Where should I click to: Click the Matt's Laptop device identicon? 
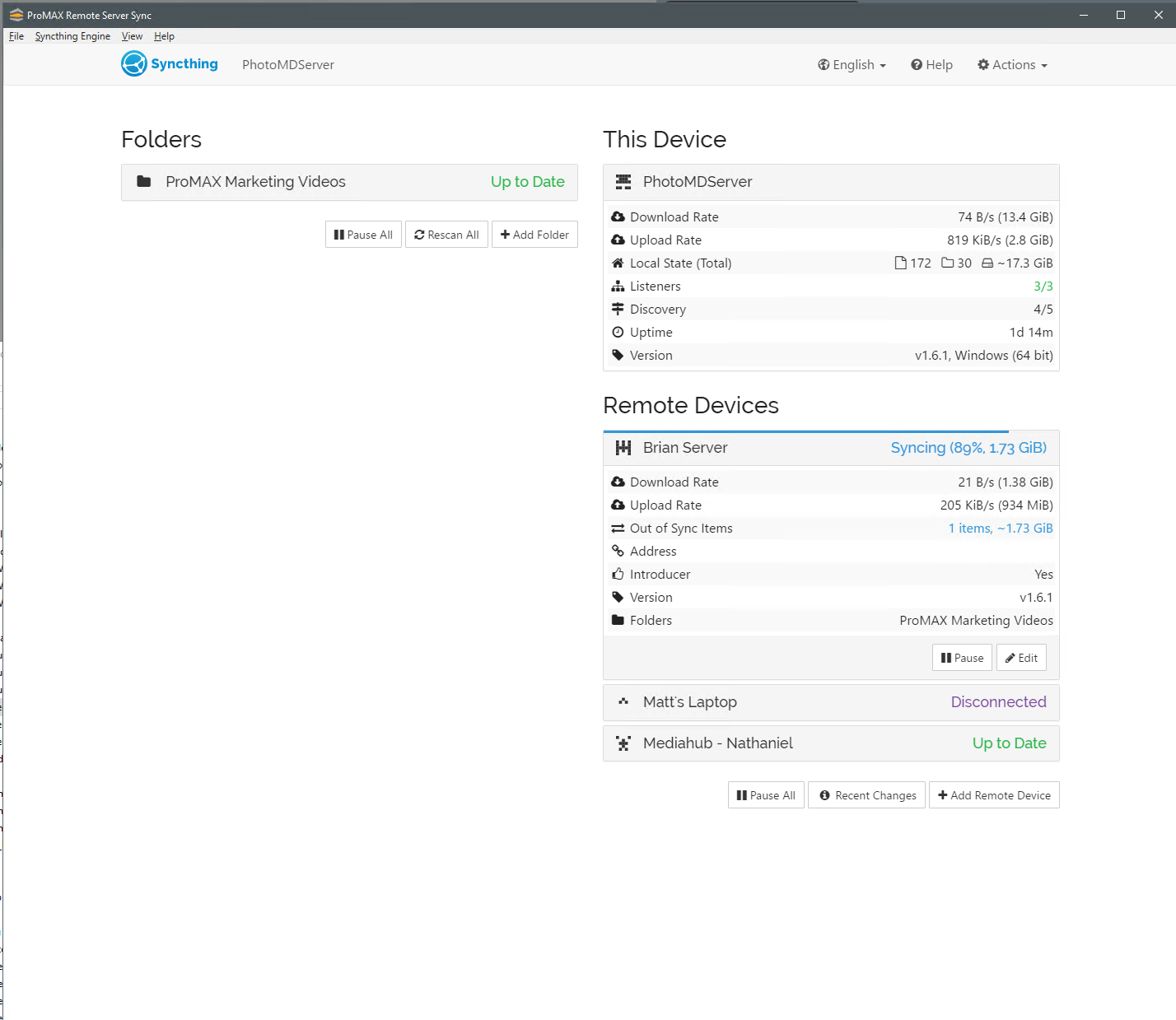pyautogui.click(x=623, y=702)
